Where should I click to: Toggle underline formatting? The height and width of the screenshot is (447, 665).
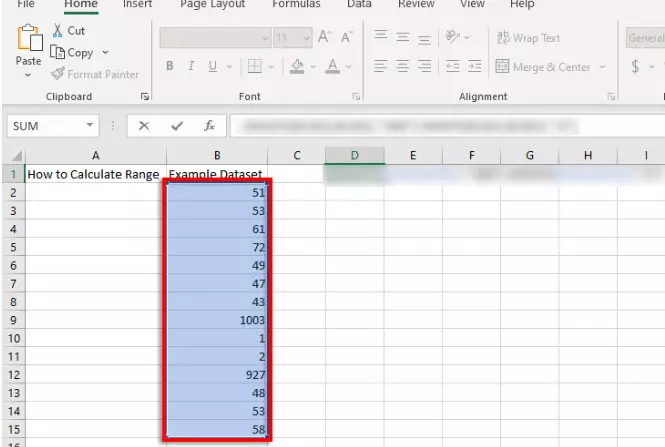pyautogui.click(x=212, y=66)
